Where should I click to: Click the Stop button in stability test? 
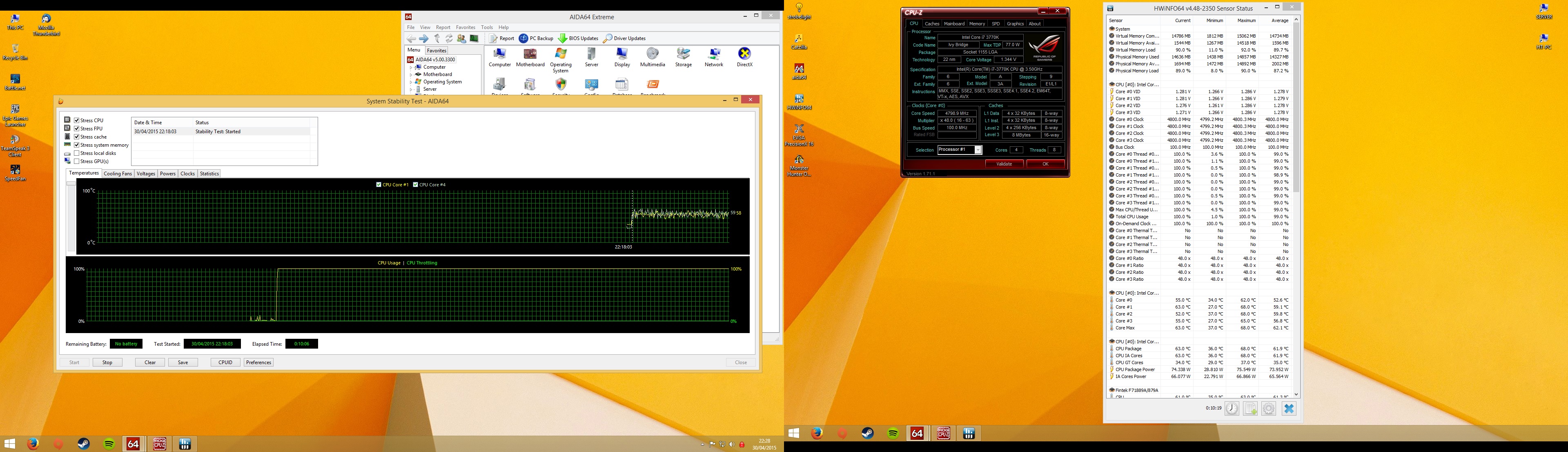[x=107, y=362]
